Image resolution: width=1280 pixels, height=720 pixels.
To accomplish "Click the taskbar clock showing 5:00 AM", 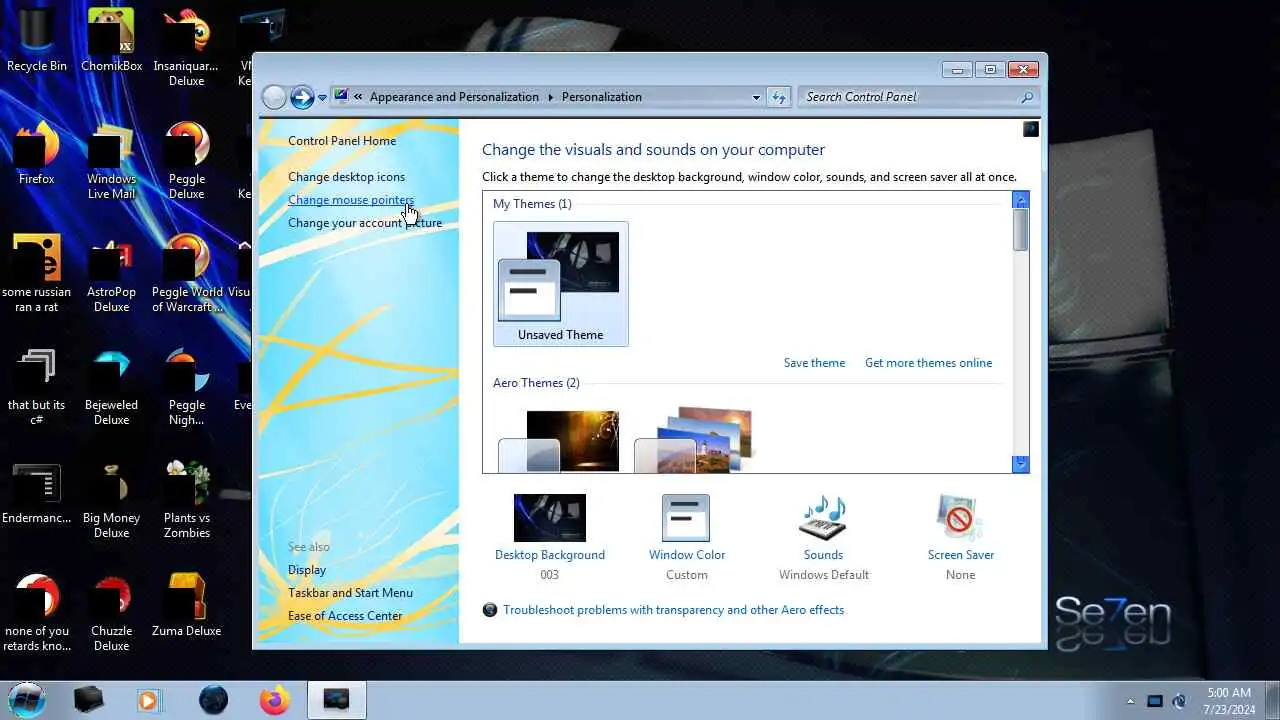I will click(1229, 701).
